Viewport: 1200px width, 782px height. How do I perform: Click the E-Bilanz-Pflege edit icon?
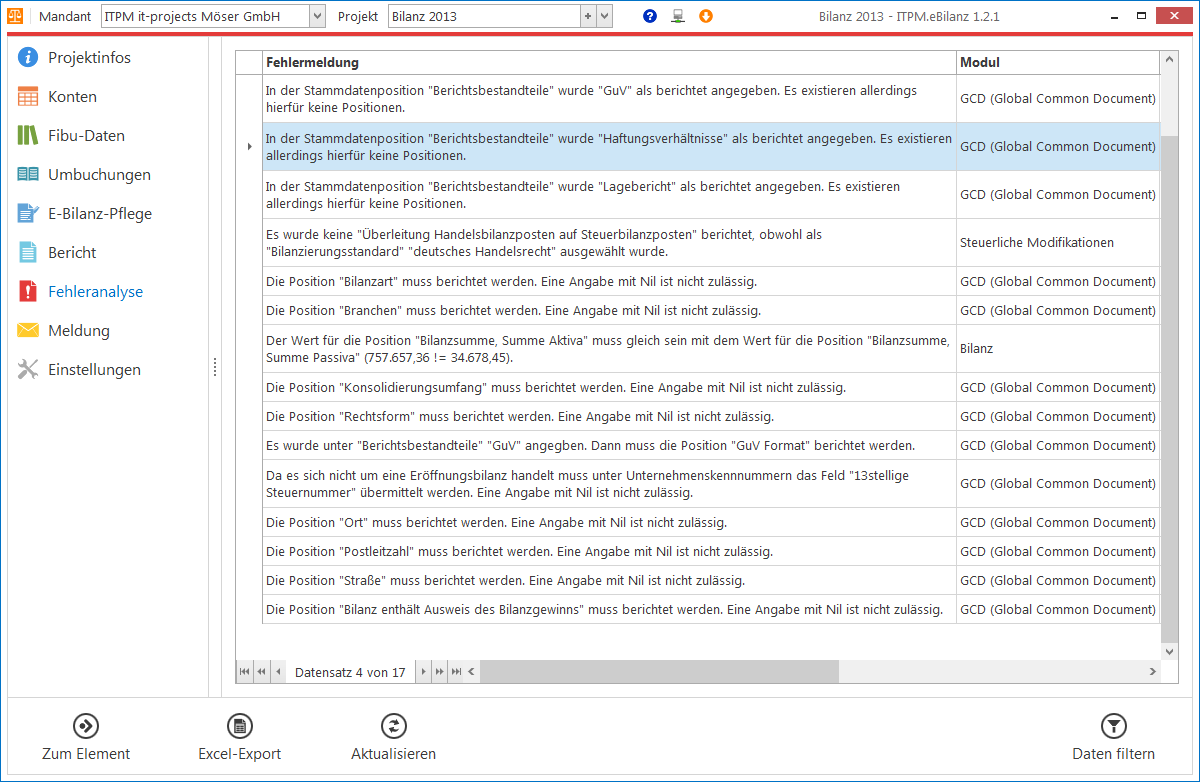click(x=28, y=213)
